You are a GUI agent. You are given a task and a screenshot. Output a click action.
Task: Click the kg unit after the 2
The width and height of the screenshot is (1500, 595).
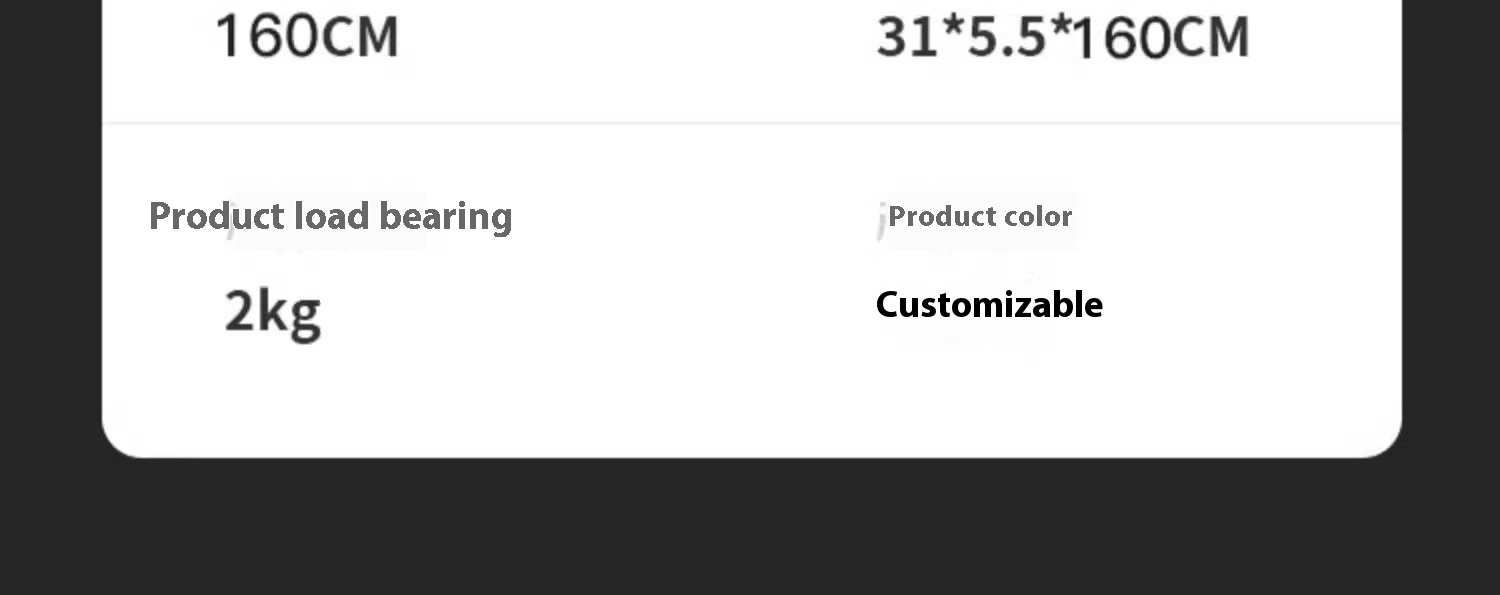tap(290, 313)
